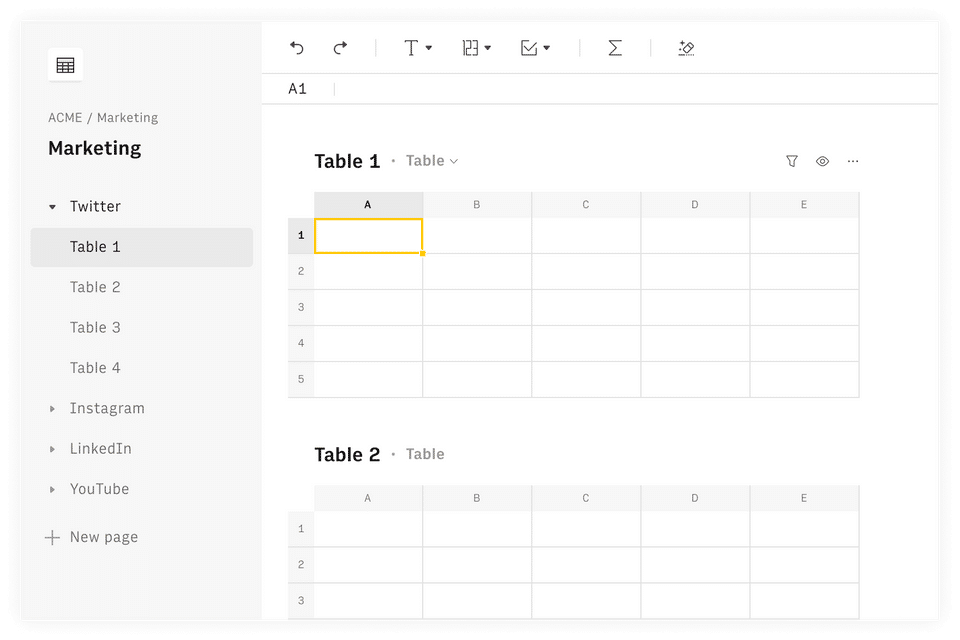Click the filter icon for Table 1
Viewport: 960px width, 640px height.
[792, 161]
